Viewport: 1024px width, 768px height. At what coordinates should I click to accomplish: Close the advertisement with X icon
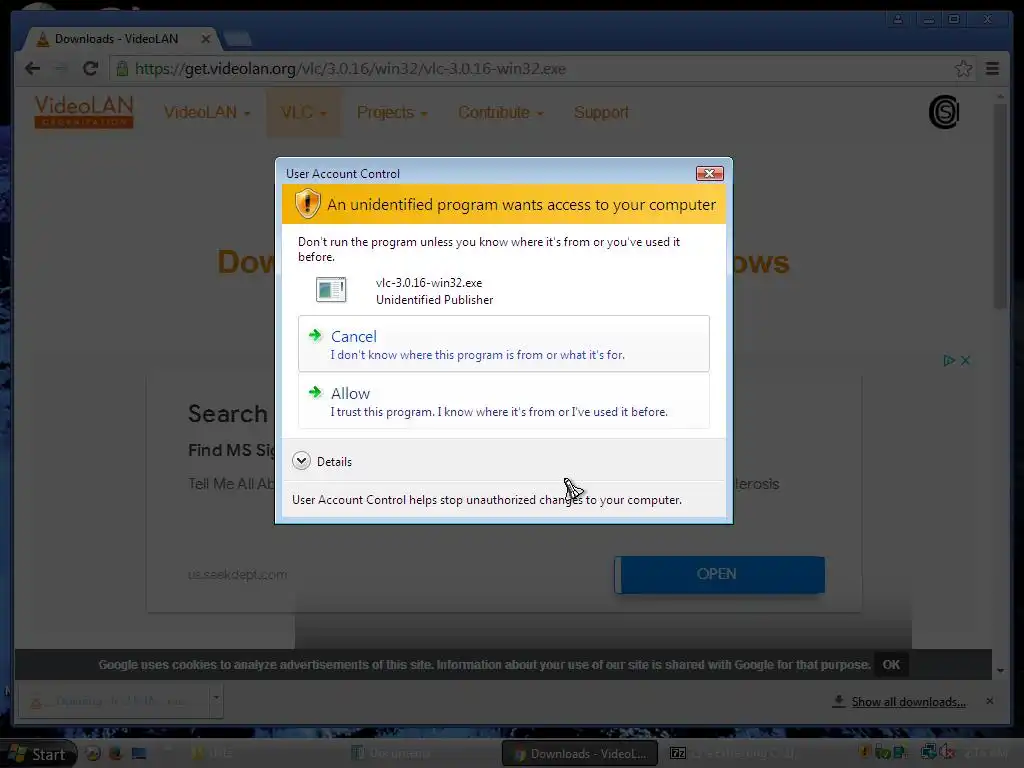pos(965,360)
